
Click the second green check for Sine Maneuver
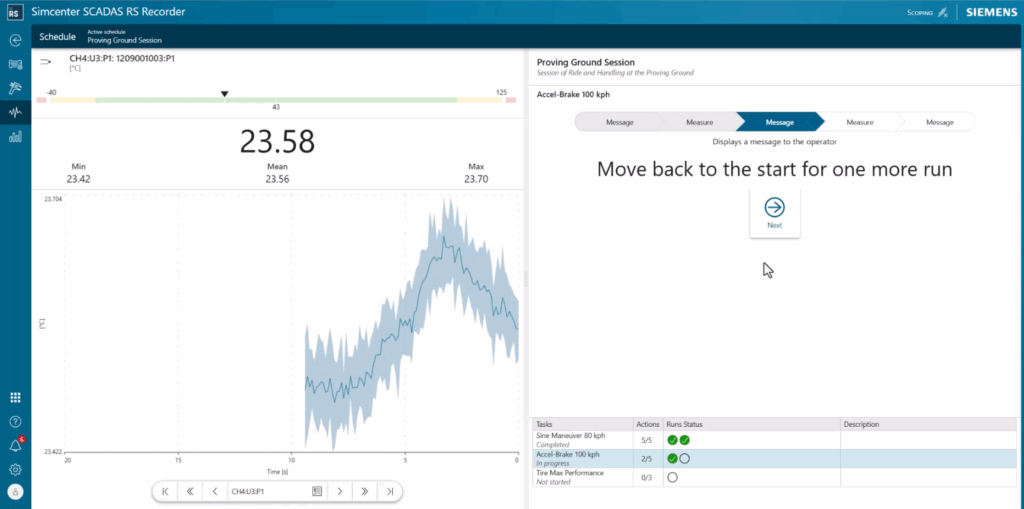(x=685, y=440)
